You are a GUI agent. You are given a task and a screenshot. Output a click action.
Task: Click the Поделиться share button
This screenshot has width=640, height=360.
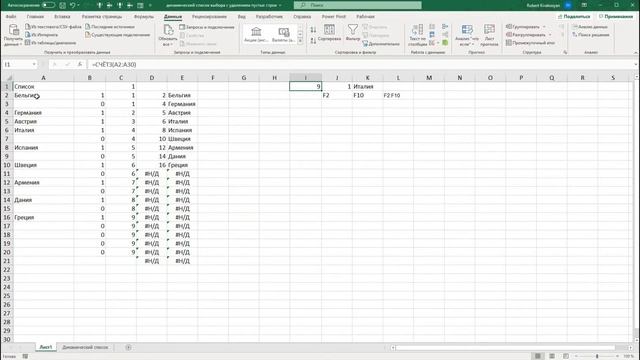(574, 17)
